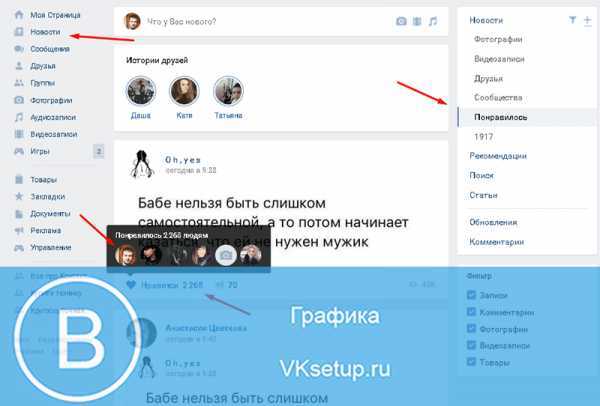Open Катя's story
Viewport: 600px width, 406px height.
(184, 91)
